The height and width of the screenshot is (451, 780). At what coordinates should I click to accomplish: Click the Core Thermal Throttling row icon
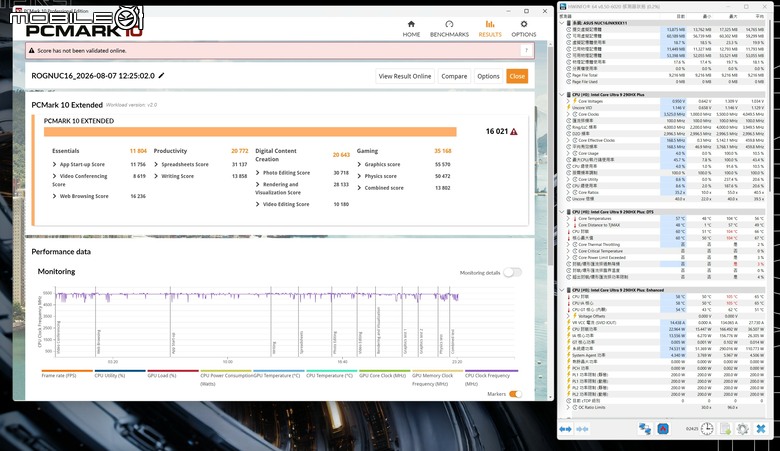tap(575, 245)
